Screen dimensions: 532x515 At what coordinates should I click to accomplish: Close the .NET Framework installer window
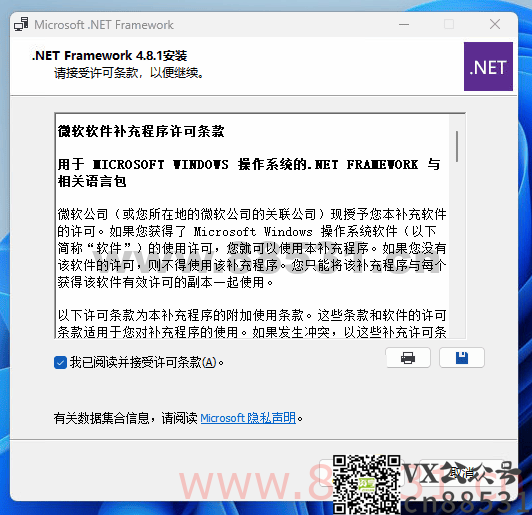click(x=495, y=24)
